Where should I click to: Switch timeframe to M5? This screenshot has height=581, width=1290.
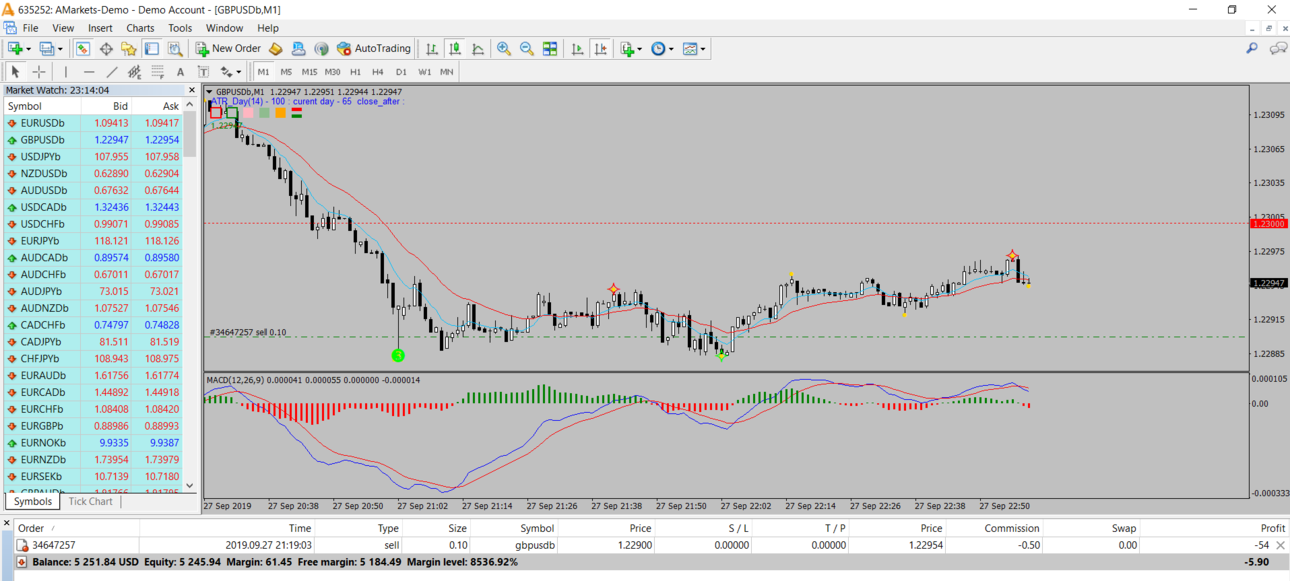tap(286, 72)
